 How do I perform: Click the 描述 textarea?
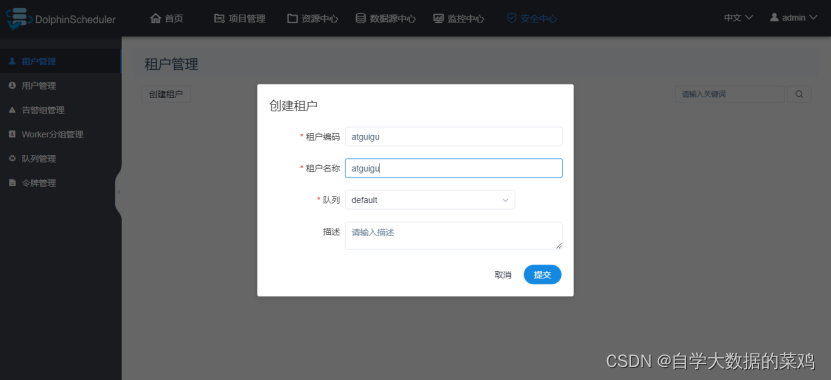coord(454,235)
